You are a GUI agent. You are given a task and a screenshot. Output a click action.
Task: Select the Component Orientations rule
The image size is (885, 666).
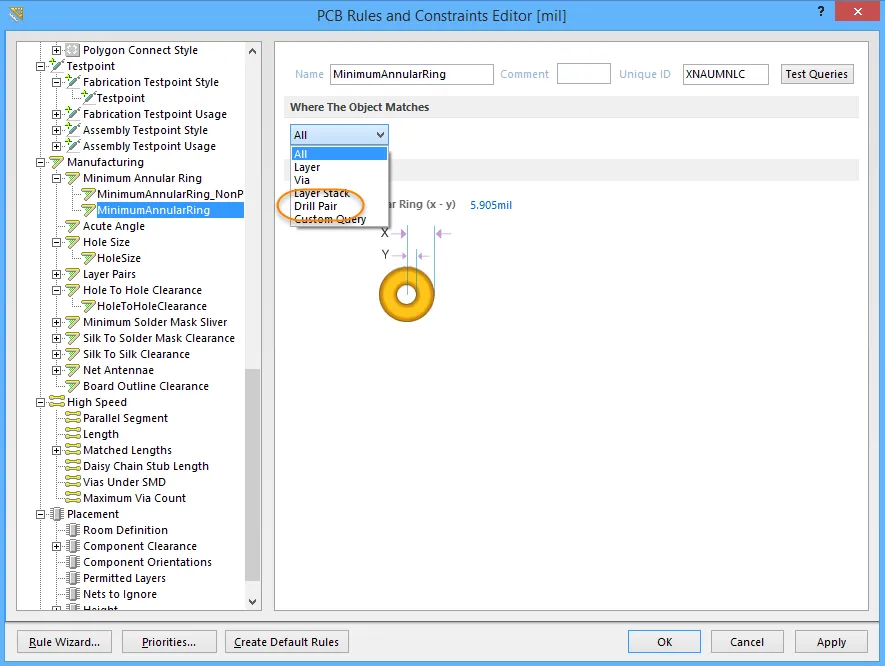tap(147, 562)
